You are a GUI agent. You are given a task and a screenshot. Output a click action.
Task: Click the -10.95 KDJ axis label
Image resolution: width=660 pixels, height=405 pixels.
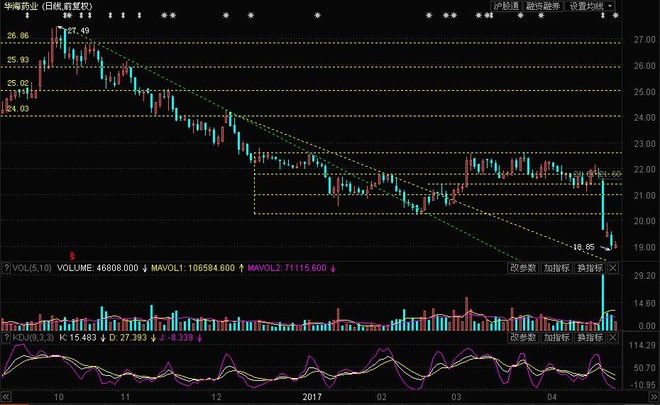(x=642, y=384)
